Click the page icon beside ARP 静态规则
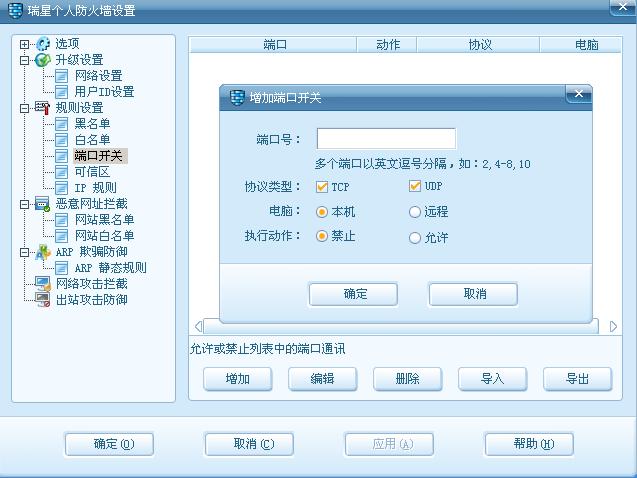Image resolution: width=637 pixels, height=478 pixels. pos(61,268)
